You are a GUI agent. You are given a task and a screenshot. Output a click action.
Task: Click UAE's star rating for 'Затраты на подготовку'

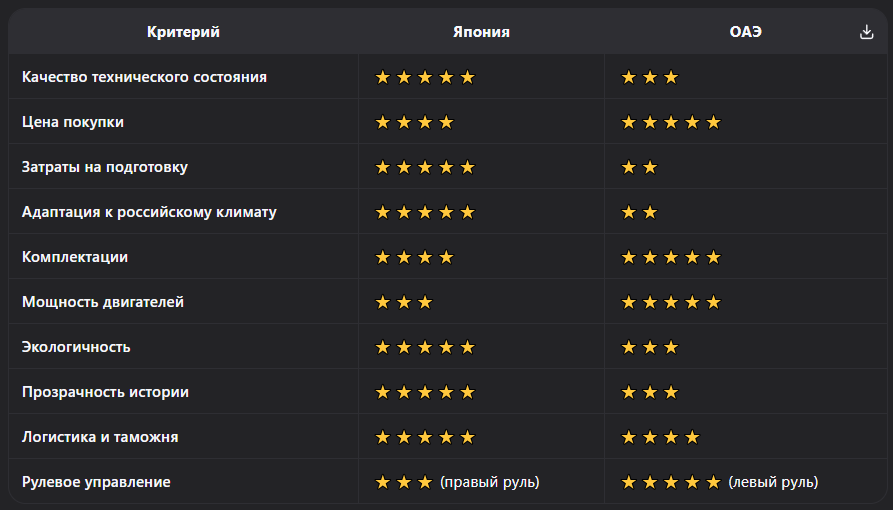639,167
